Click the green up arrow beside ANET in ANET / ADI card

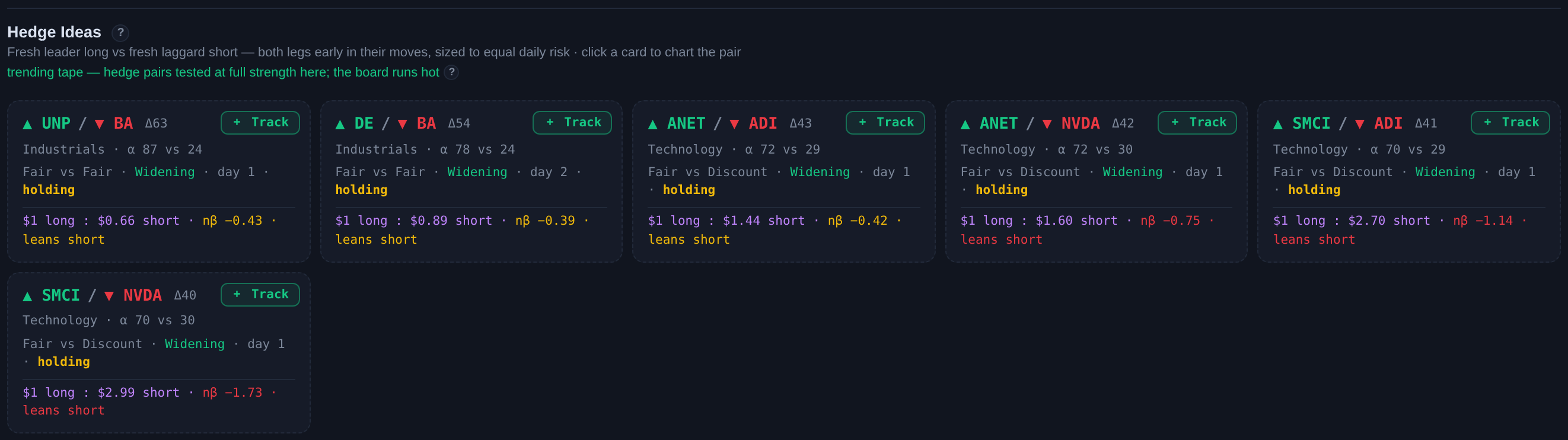pyautogui.click(x=652, y=124)
